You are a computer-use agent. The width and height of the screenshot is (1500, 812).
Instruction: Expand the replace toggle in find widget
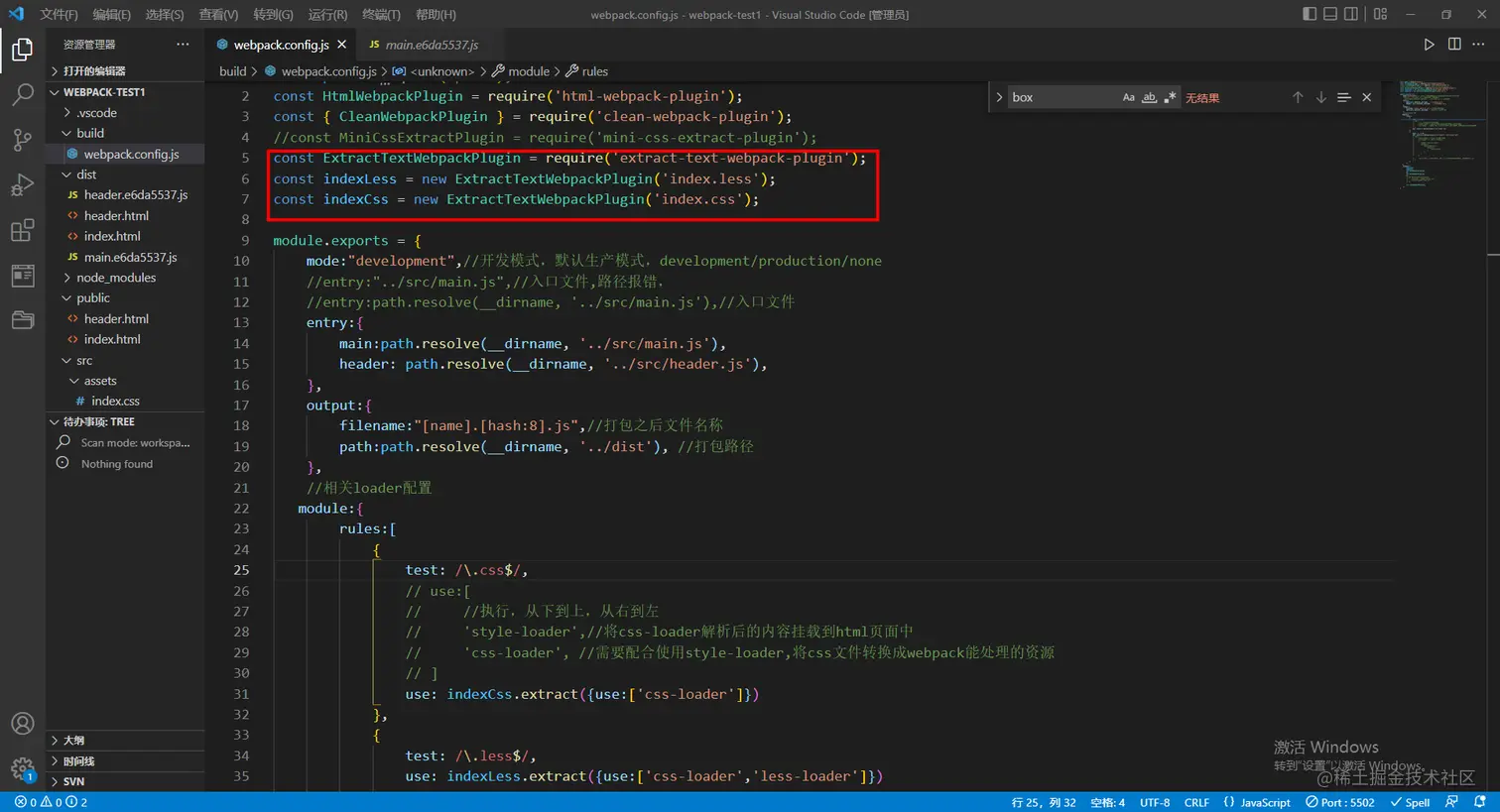[x=999, y=97]
